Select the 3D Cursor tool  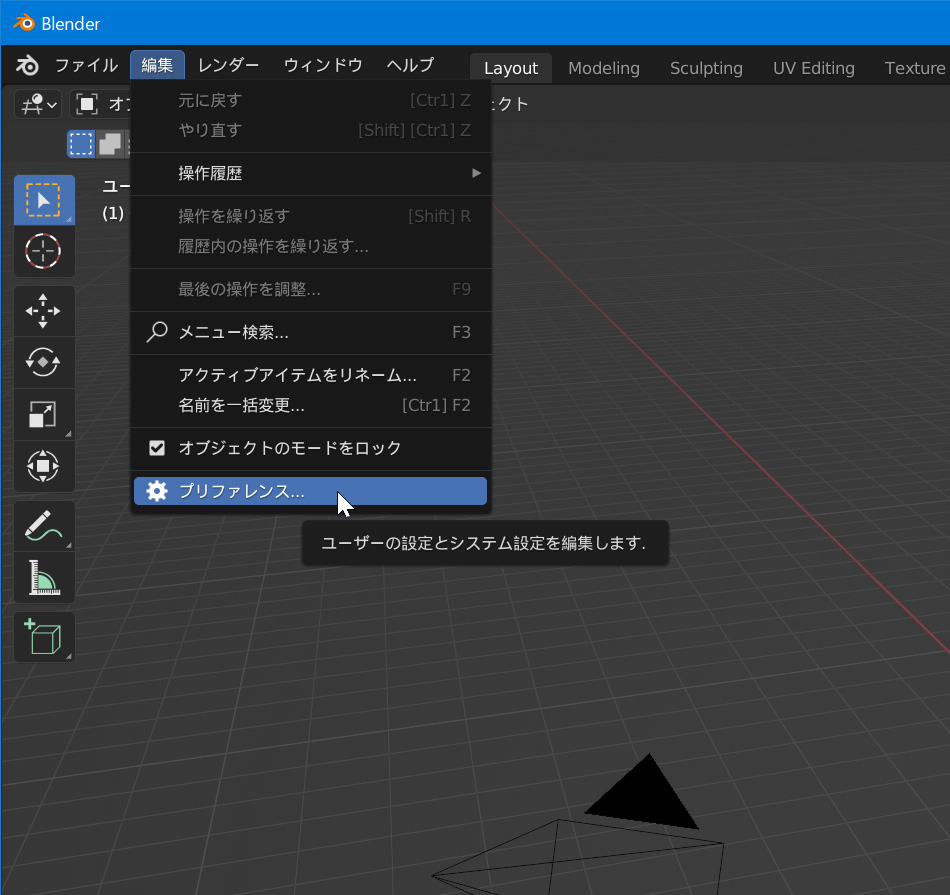[44, 251]
